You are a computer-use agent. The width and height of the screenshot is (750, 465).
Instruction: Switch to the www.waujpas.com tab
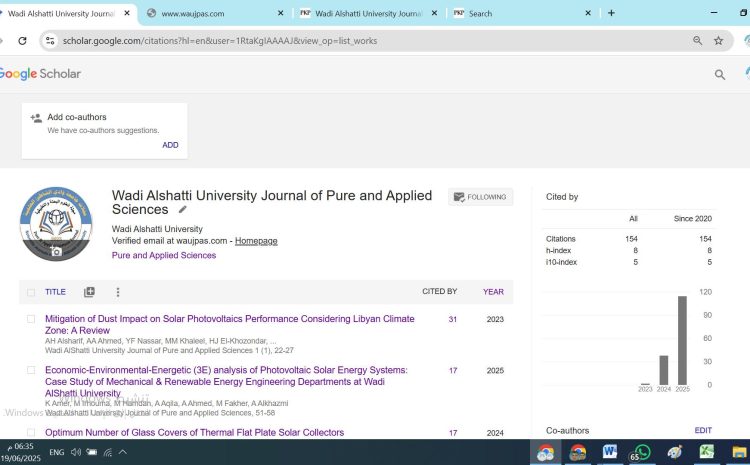[213, 13]
